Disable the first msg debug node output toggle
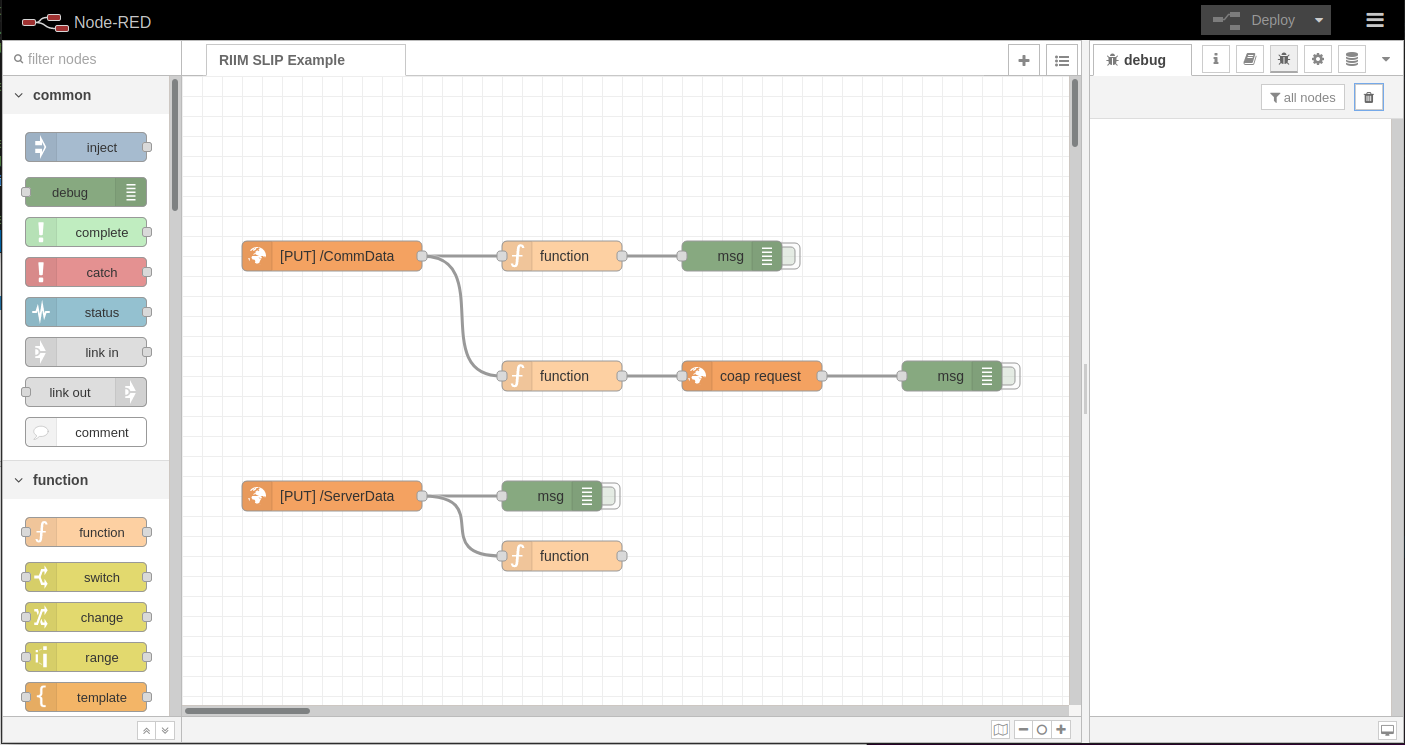The image size is (1405, 745). 787,256
